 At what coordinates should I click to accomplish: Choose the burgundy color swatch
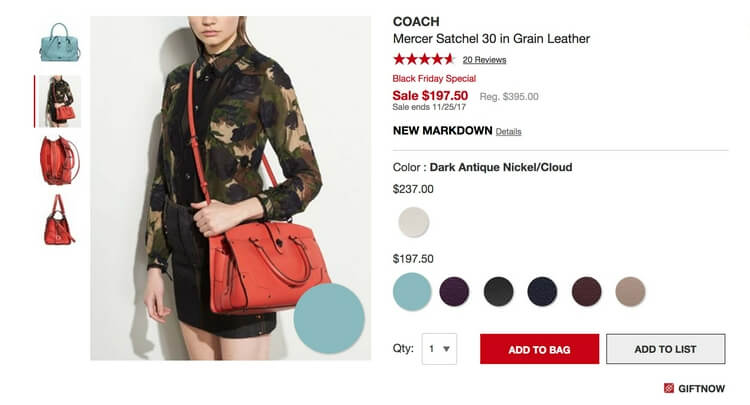586,291
